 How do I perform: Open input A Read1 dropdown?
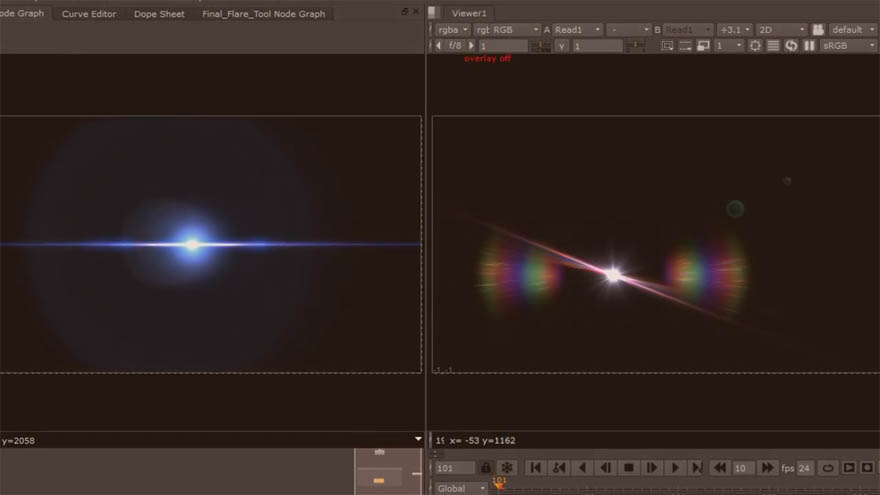[577, 30]
